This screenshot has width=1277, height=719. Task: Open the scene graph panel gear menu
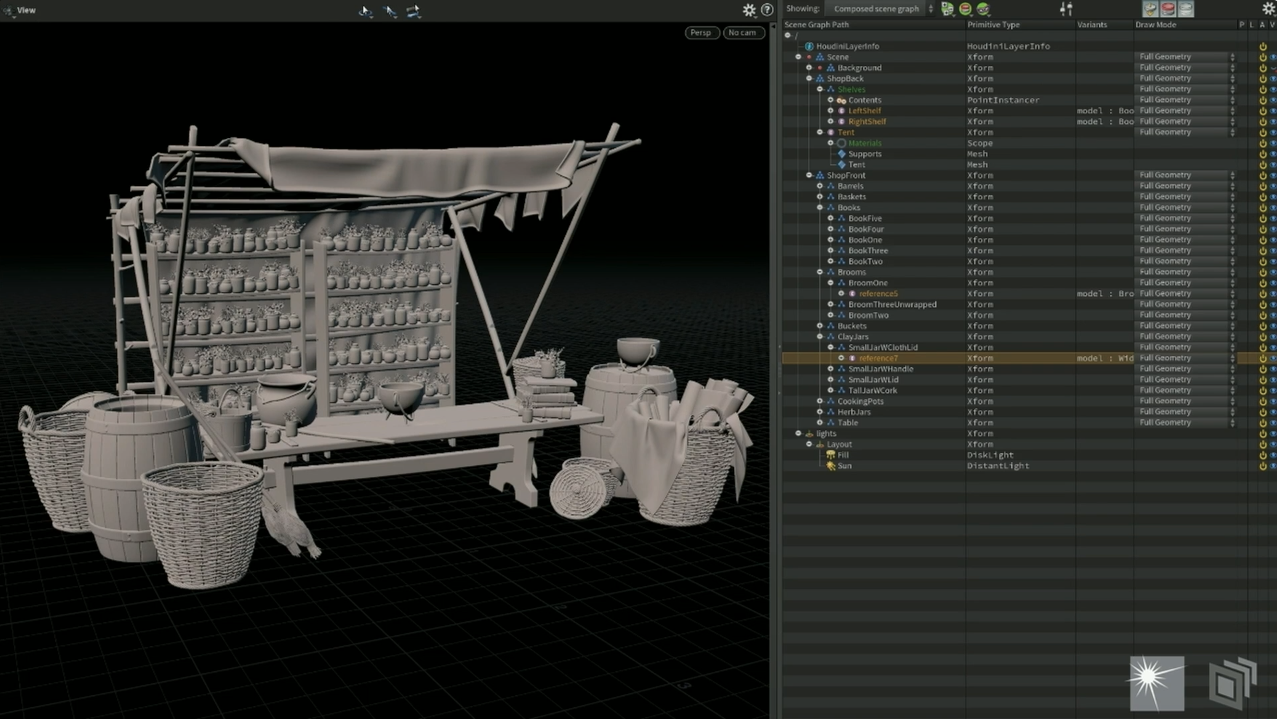pos(1268,9)
